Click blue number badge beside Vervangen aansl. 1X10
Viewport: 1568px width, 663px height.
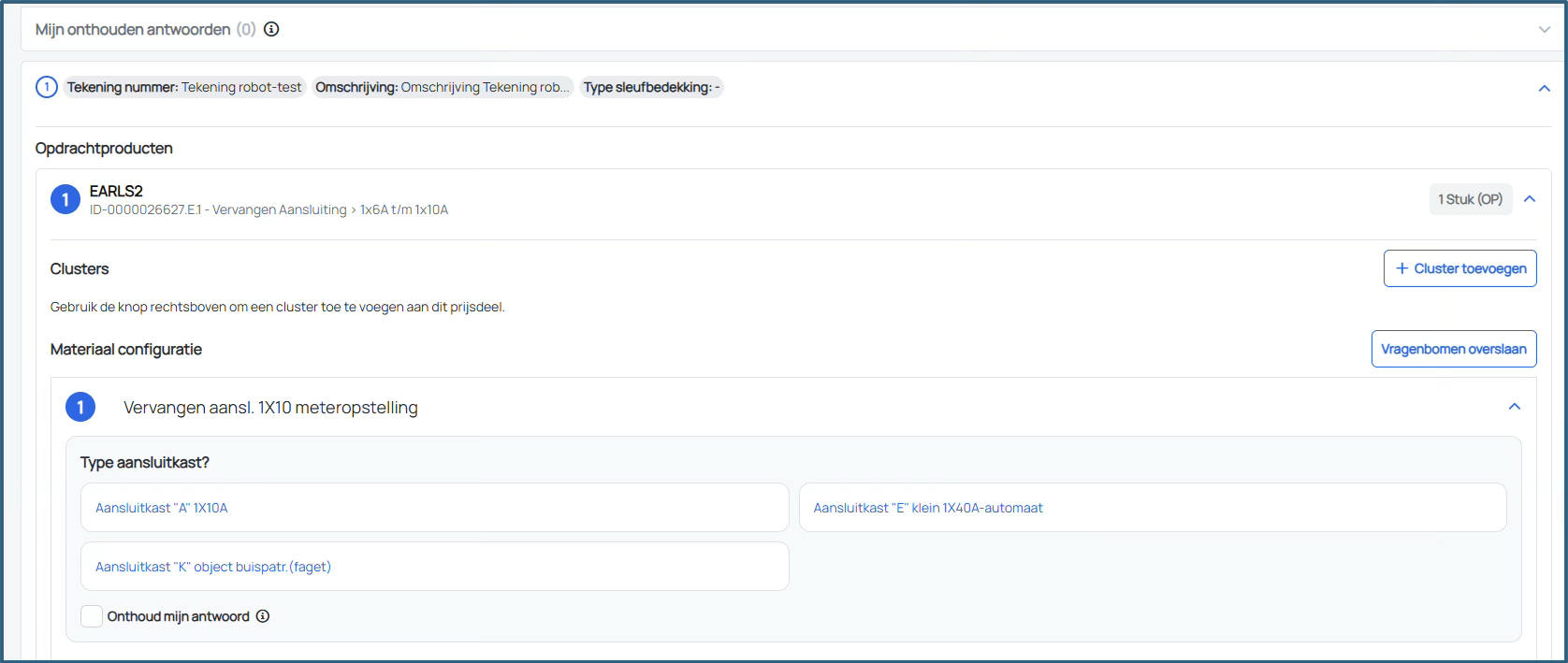point(80,407)
